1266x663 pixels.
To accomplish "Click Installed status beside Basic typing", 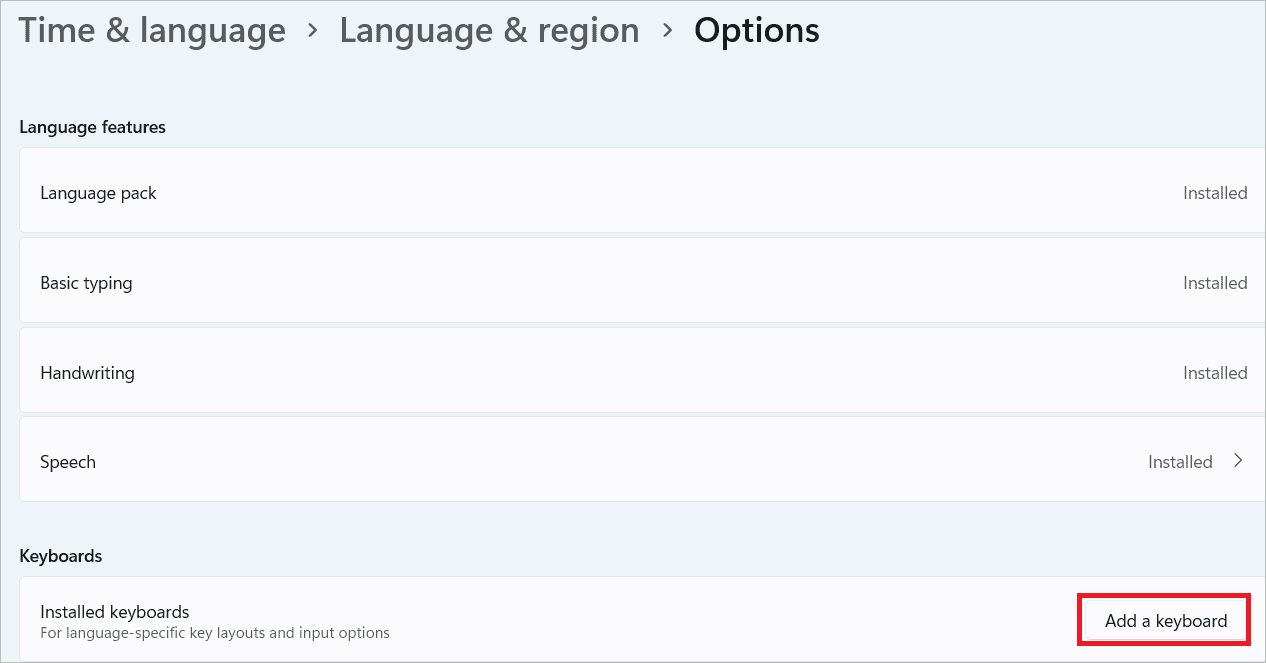I will pos(1215,283).
